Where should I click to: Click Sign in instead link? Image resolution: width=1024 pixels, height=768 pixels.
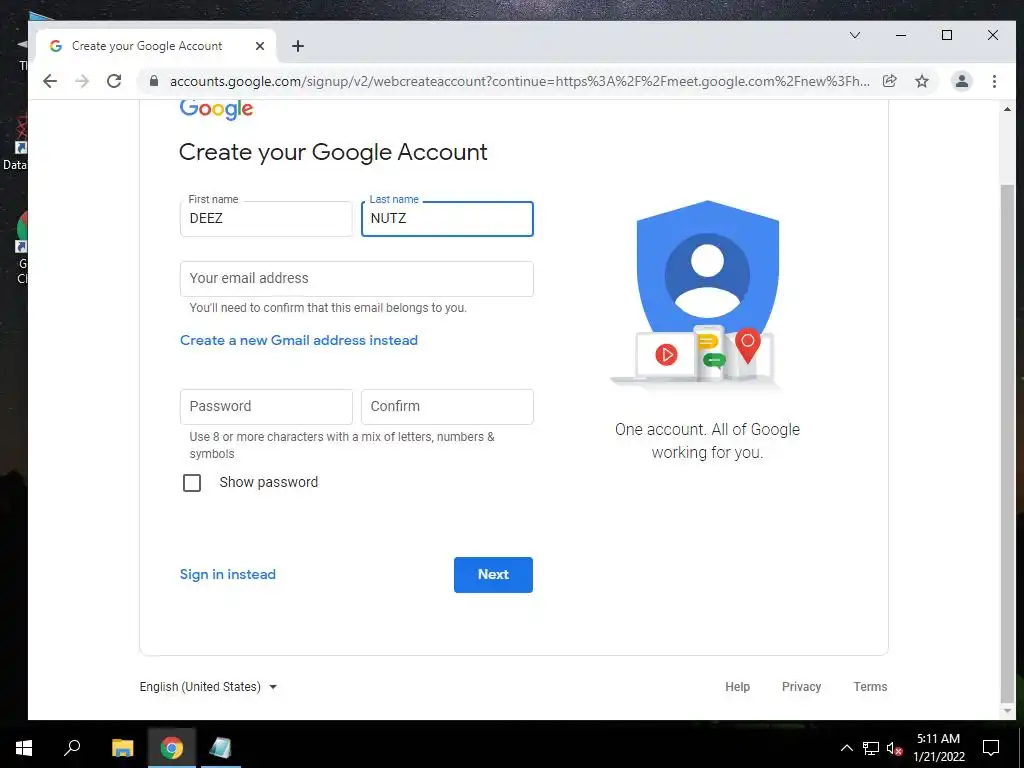tap(228, 574)
